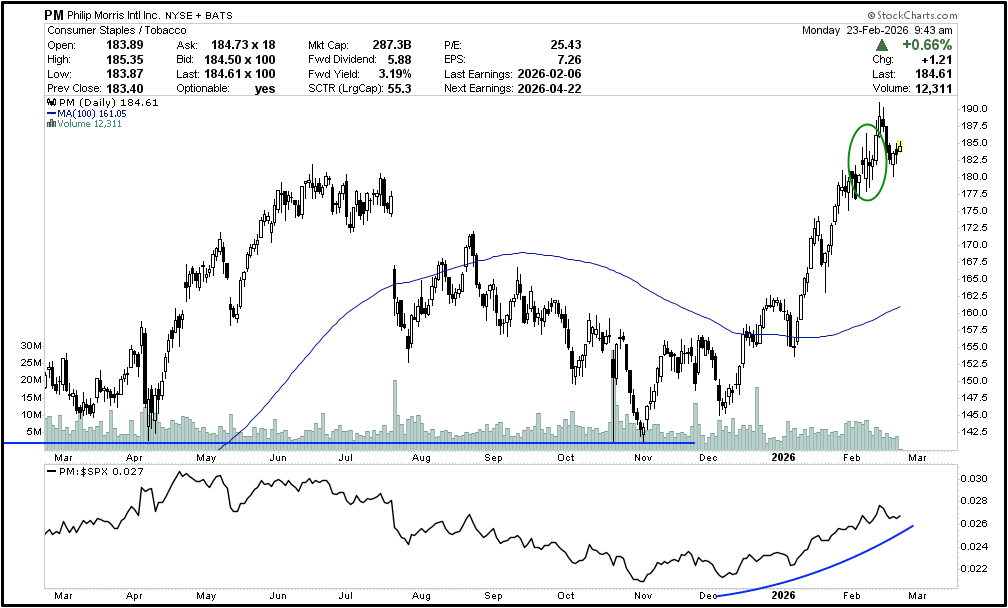Image resolution: width=1008 pixels, height=608 pixels.
Task: Click the EPS value 7.26
Action: point(570,60)
